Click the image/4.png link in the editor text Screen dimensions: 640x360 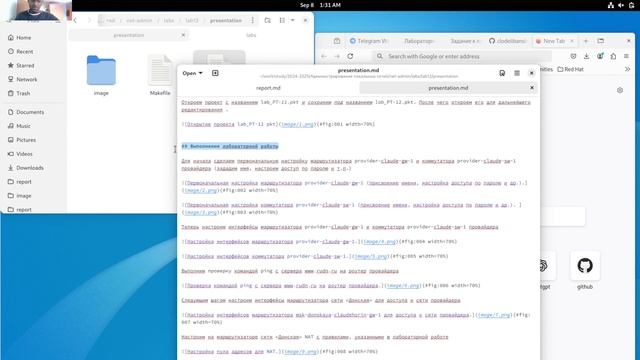(x=380, y=242)
